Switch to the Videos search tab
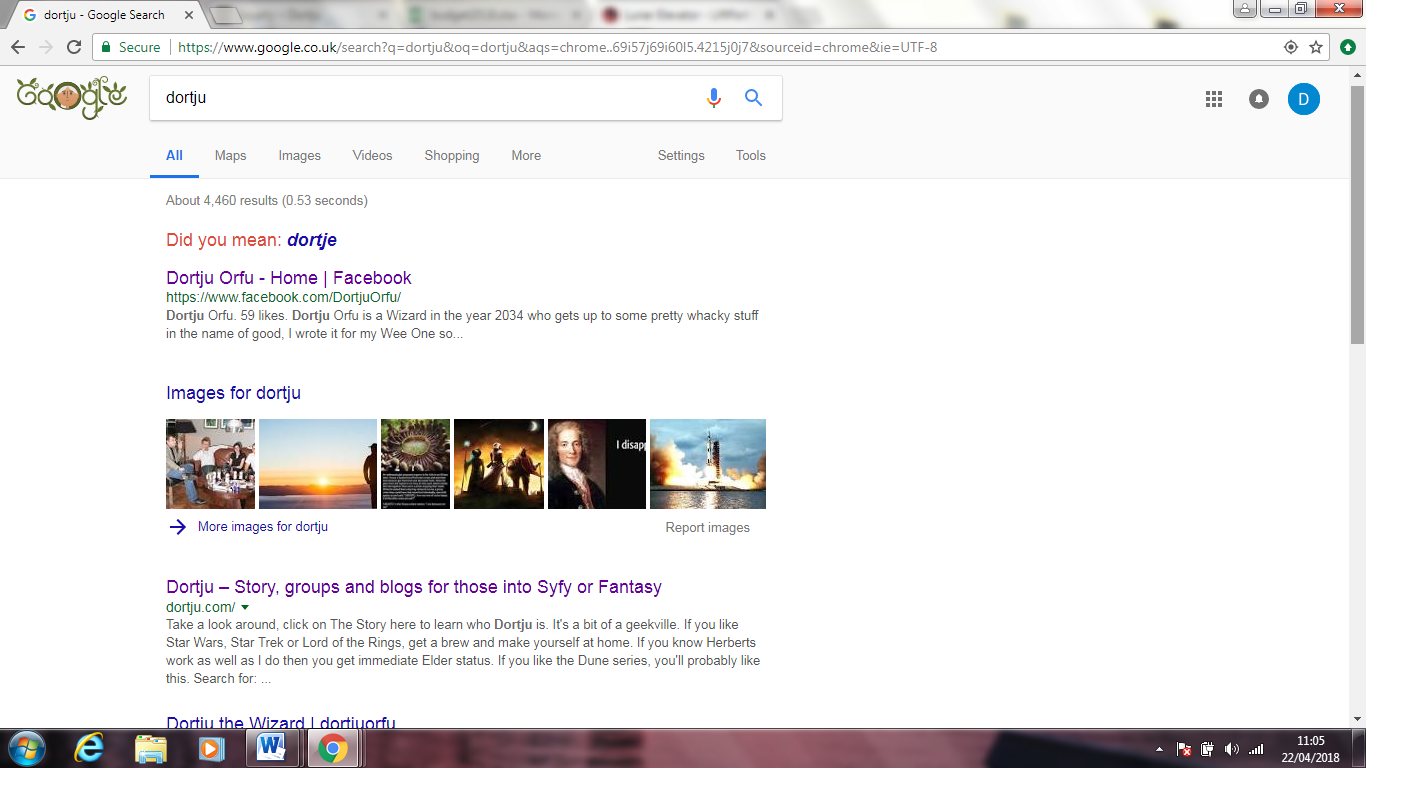Screen dimensions: 1417x804 tap(372, 156)
